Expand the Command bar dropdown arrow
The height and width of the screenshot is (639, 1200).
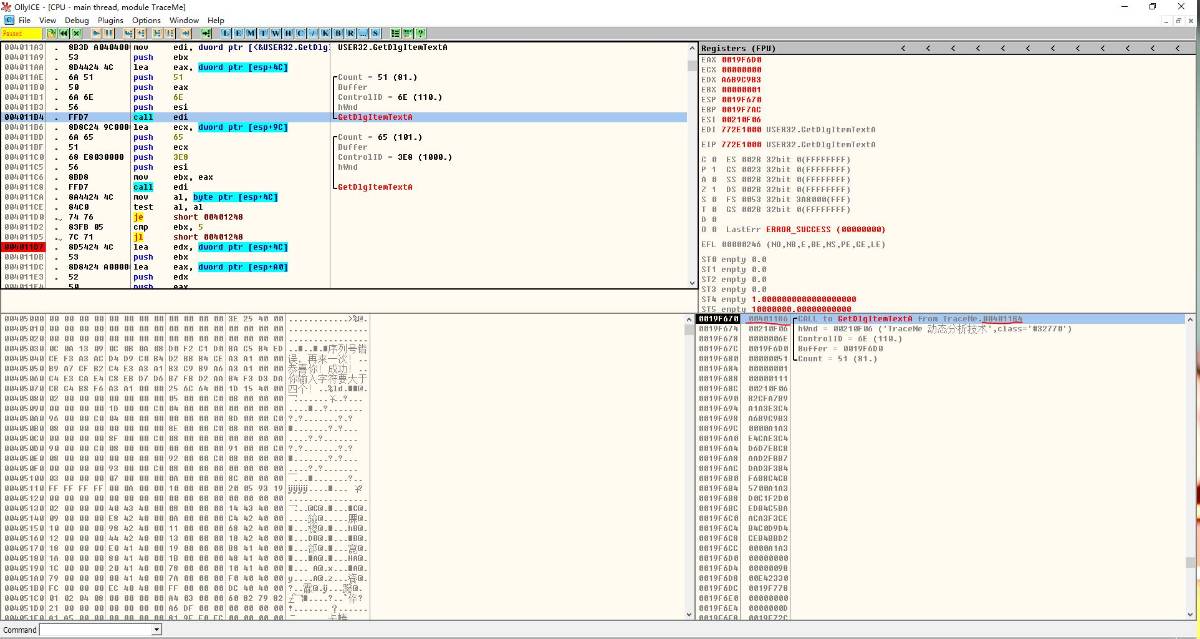point(156,630)
